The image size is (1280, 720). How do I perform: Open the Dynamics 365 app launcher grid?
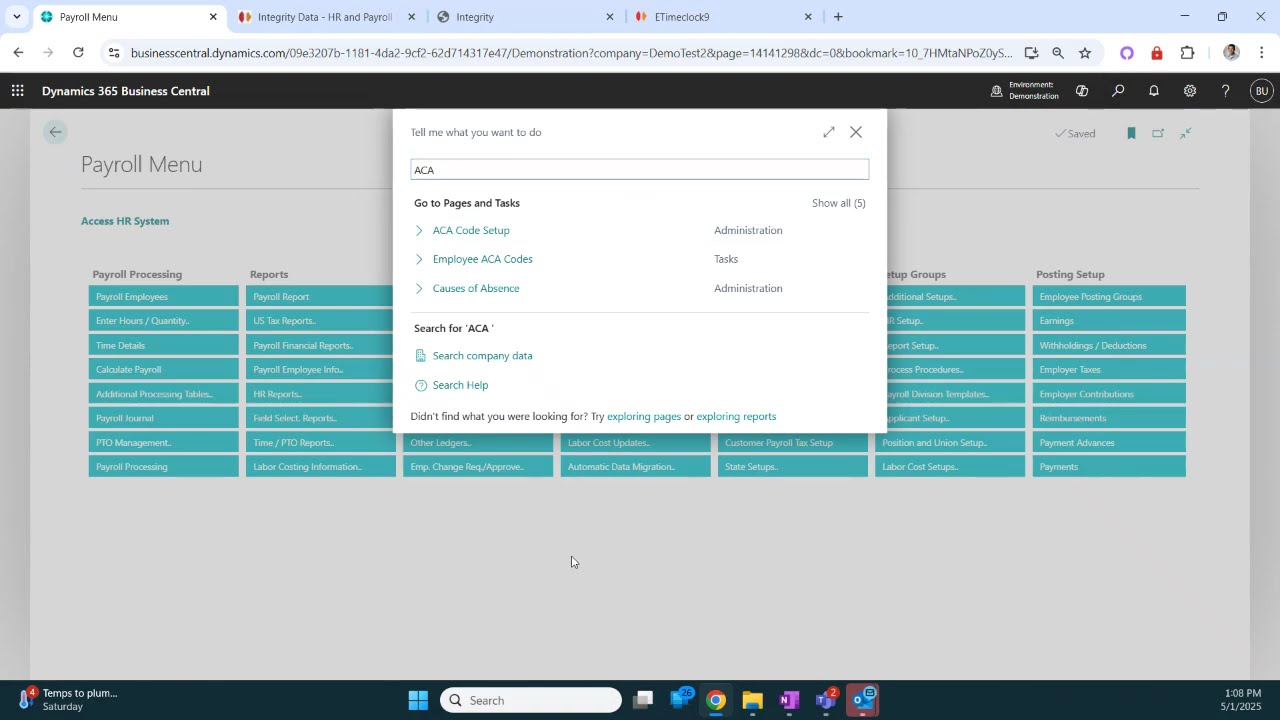[17, 91]
